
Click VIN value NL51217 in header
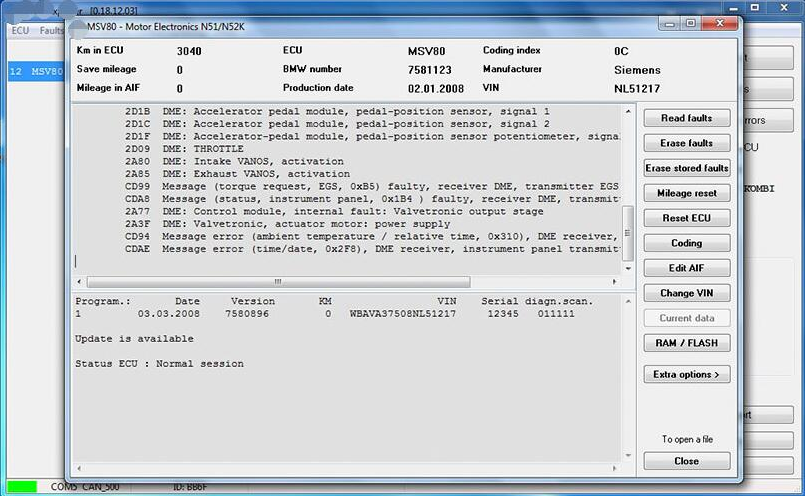[637, 89]
